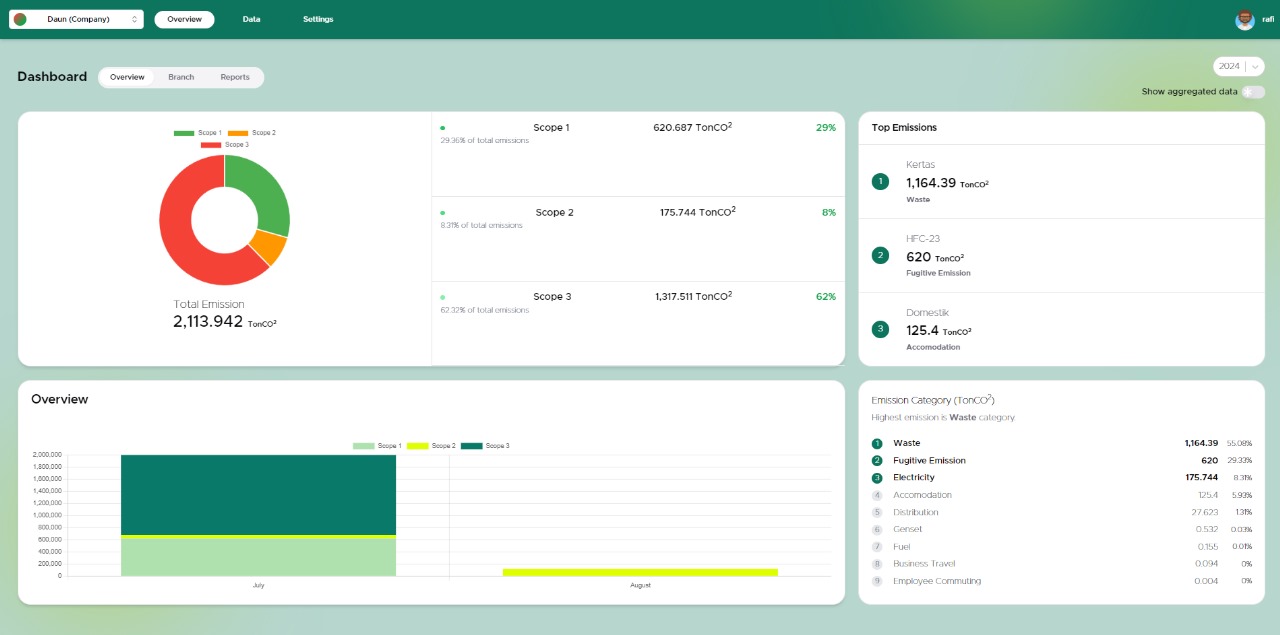
Task: Click rank 2 badge for HFC-23
Action: 880,255
